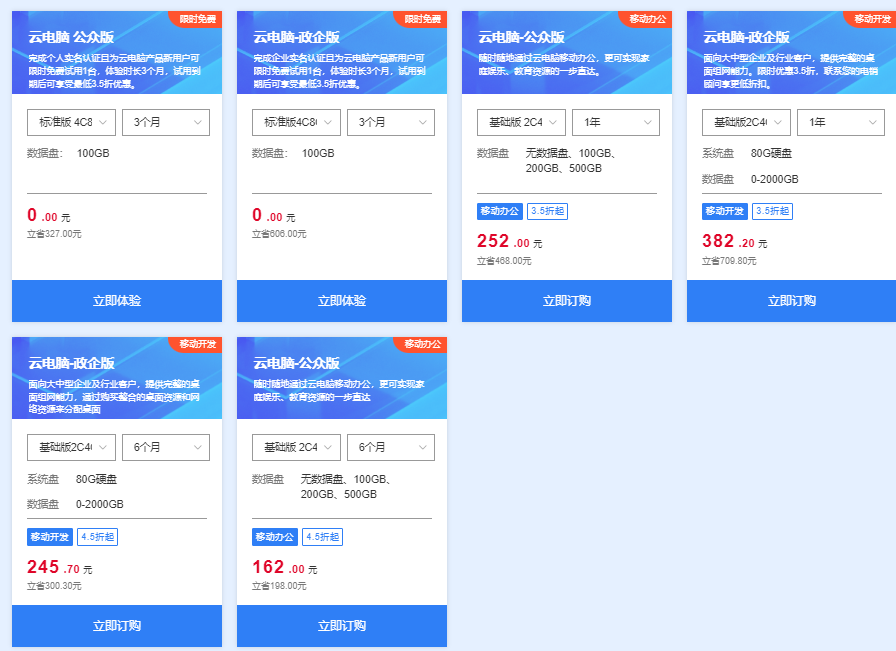Open the 6个月 dropdown in the 245.70元 card
This screenshot has width=896, height=651.
pos(166,448)
